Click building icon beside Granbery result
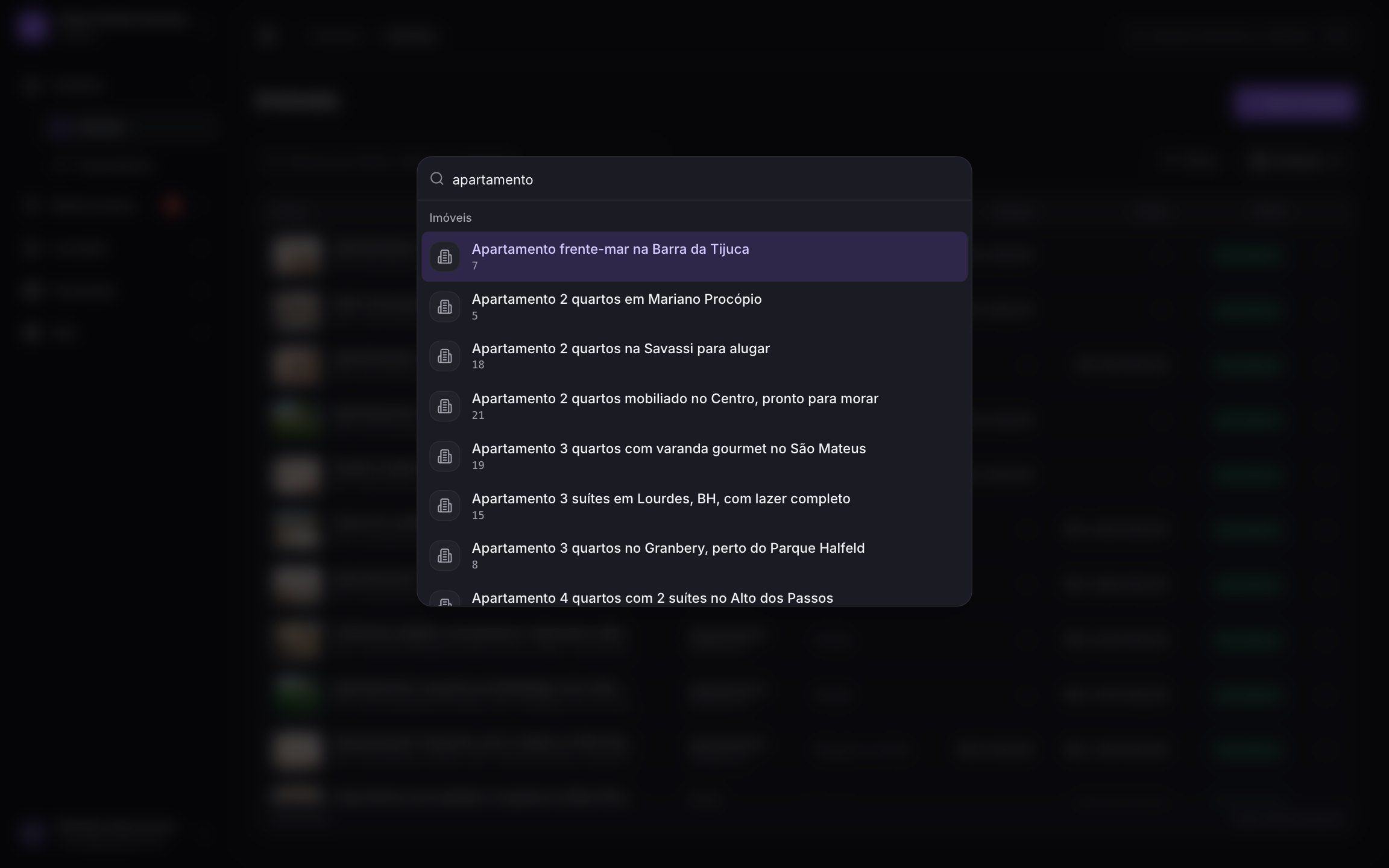 pos(445,556)
